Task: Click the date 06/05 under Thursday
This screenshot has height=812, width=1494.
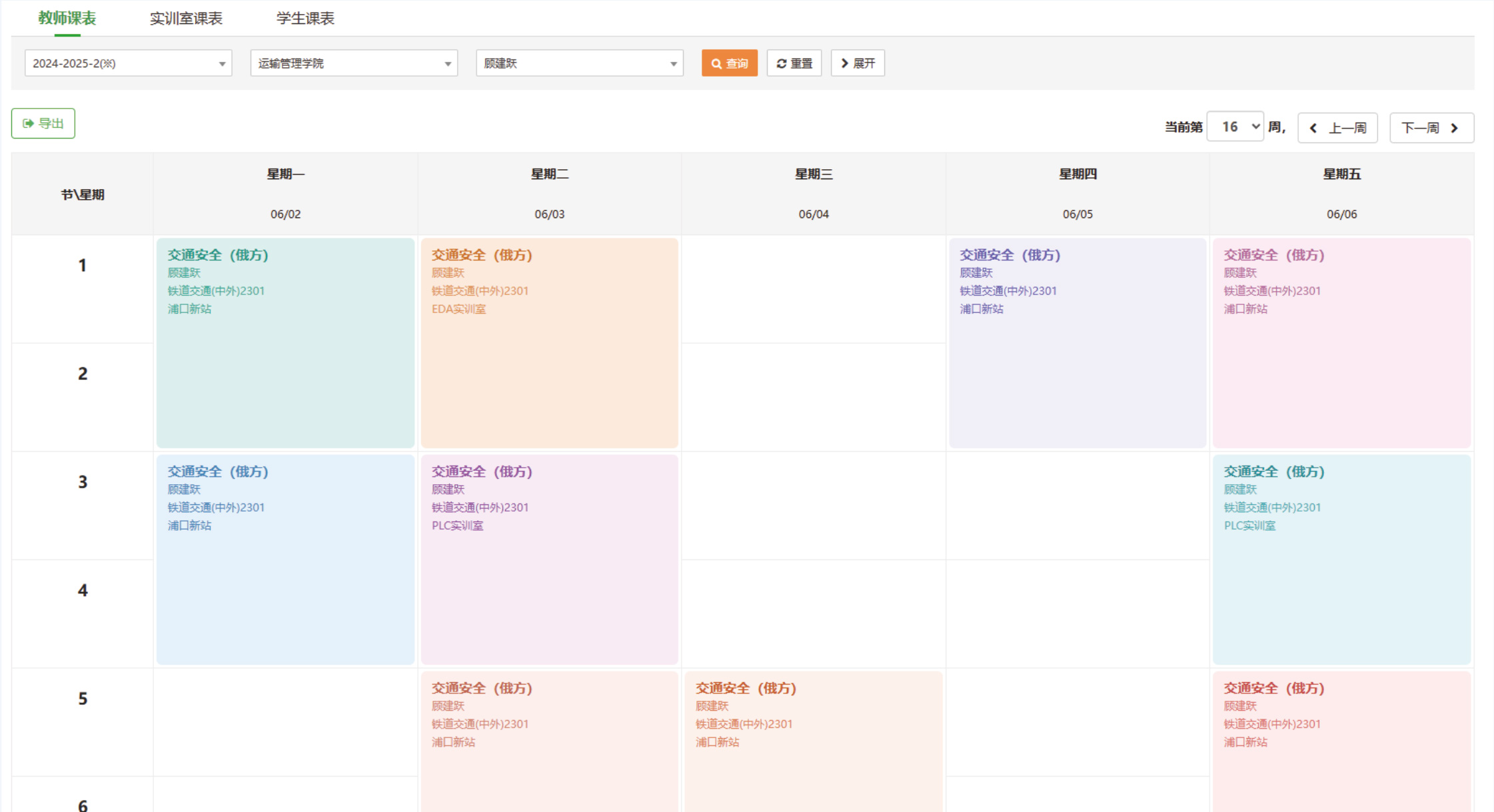Action: pos(1078,214)
